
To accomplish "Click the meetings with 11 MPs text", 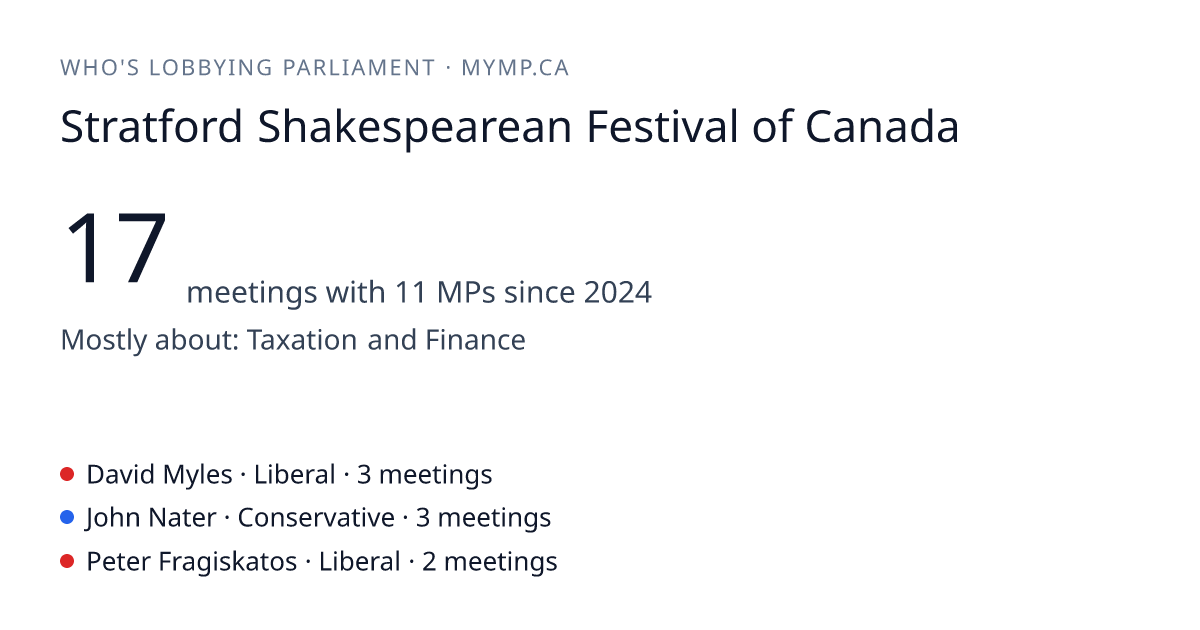I will point(341,293).
